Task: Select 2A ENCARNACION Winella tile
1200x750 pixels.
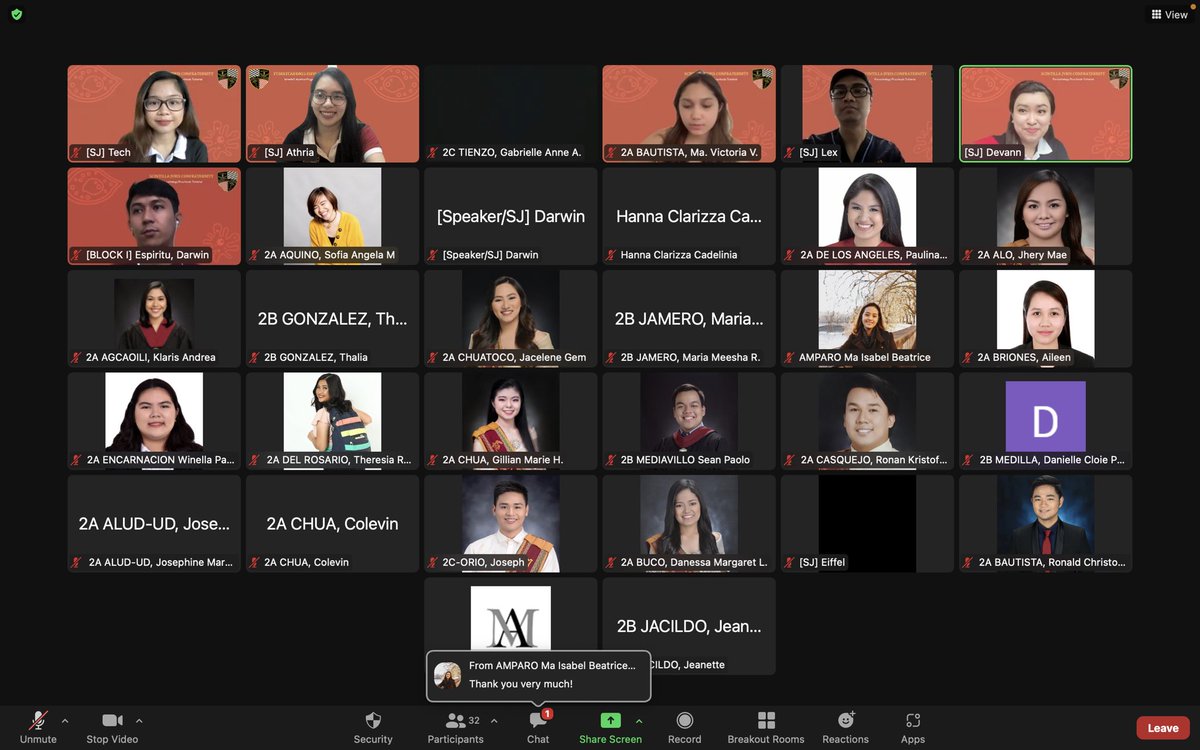Action: coord(154,421)
